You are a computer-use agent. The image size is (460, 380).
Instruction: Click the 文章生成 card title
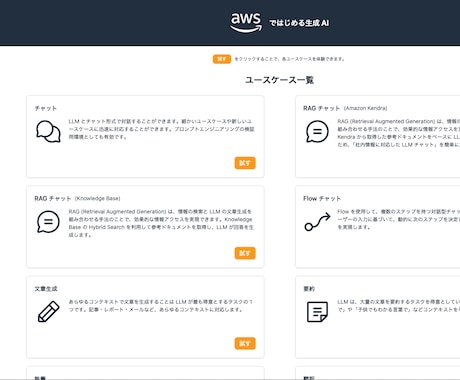(46, 289)
